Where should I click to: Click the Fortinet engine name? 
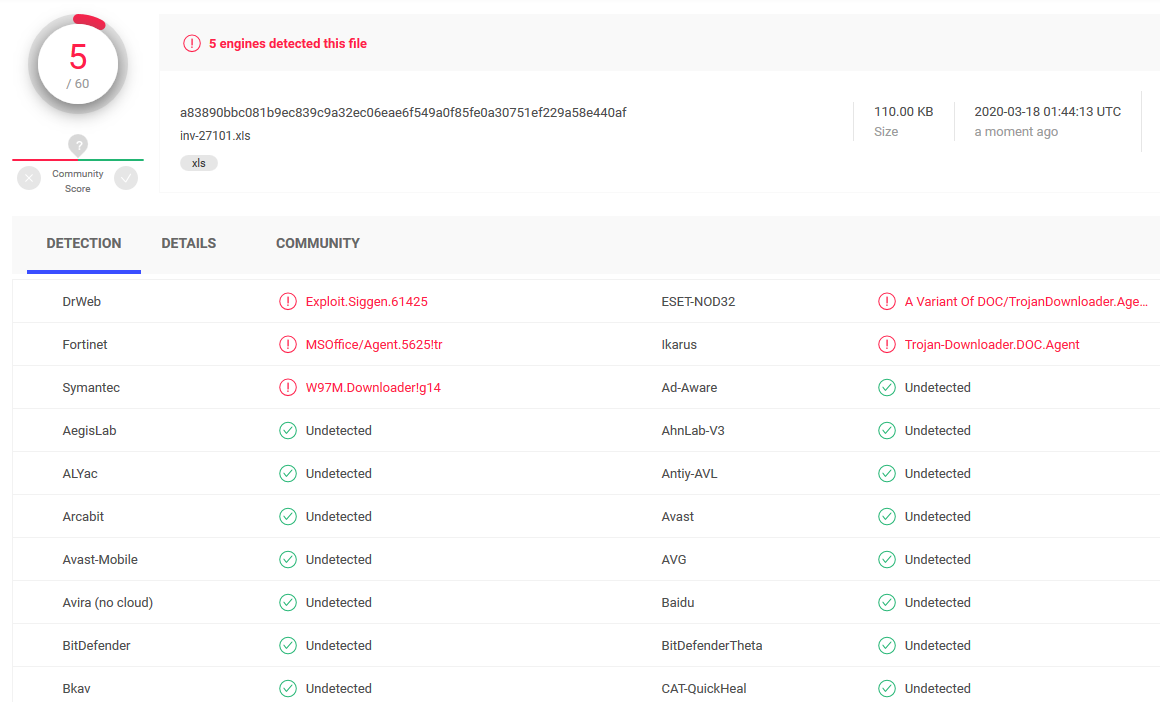pyautogui.click(x=85, y=345)
